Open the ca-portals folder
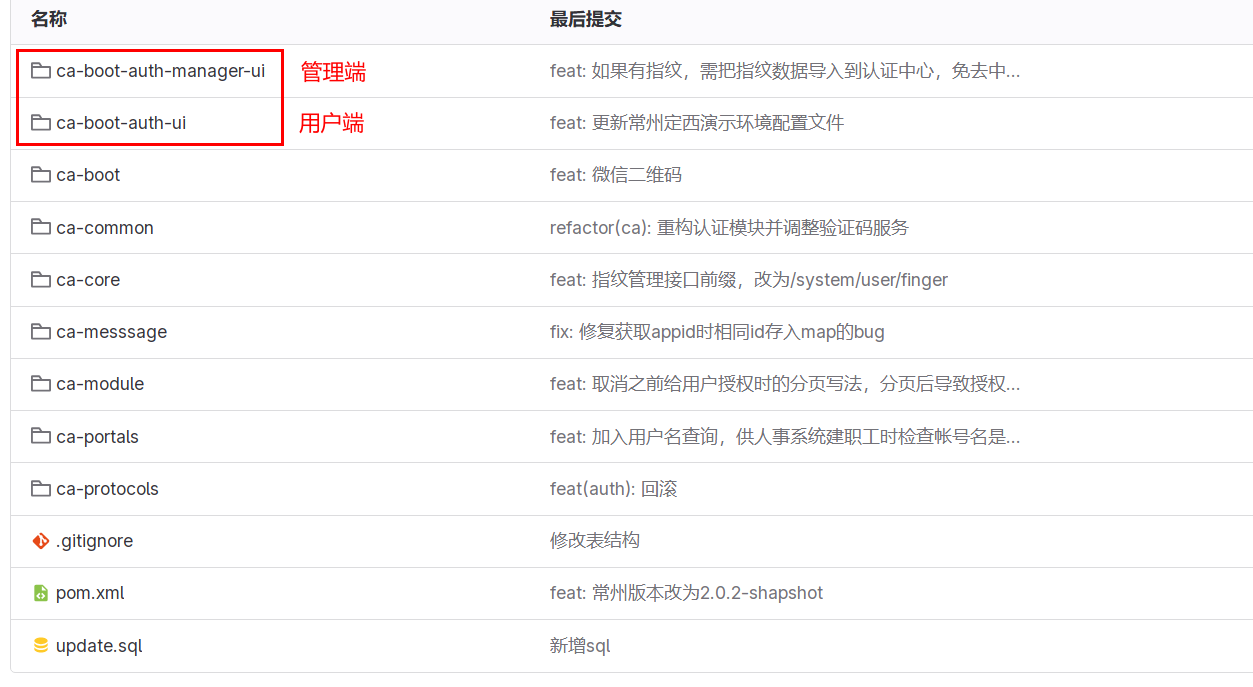1253x687 pixels. [x=97, y=437]
